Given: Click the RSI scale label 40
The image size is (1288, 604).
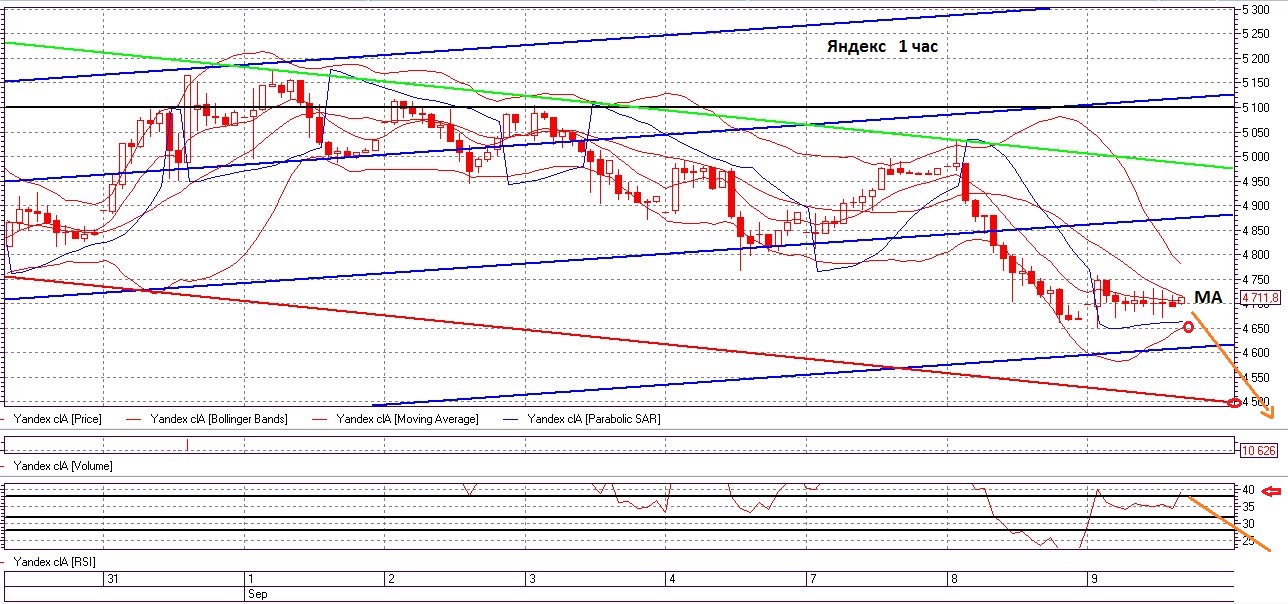Looking at the screenshot, I should click(x=1248, y=490).
